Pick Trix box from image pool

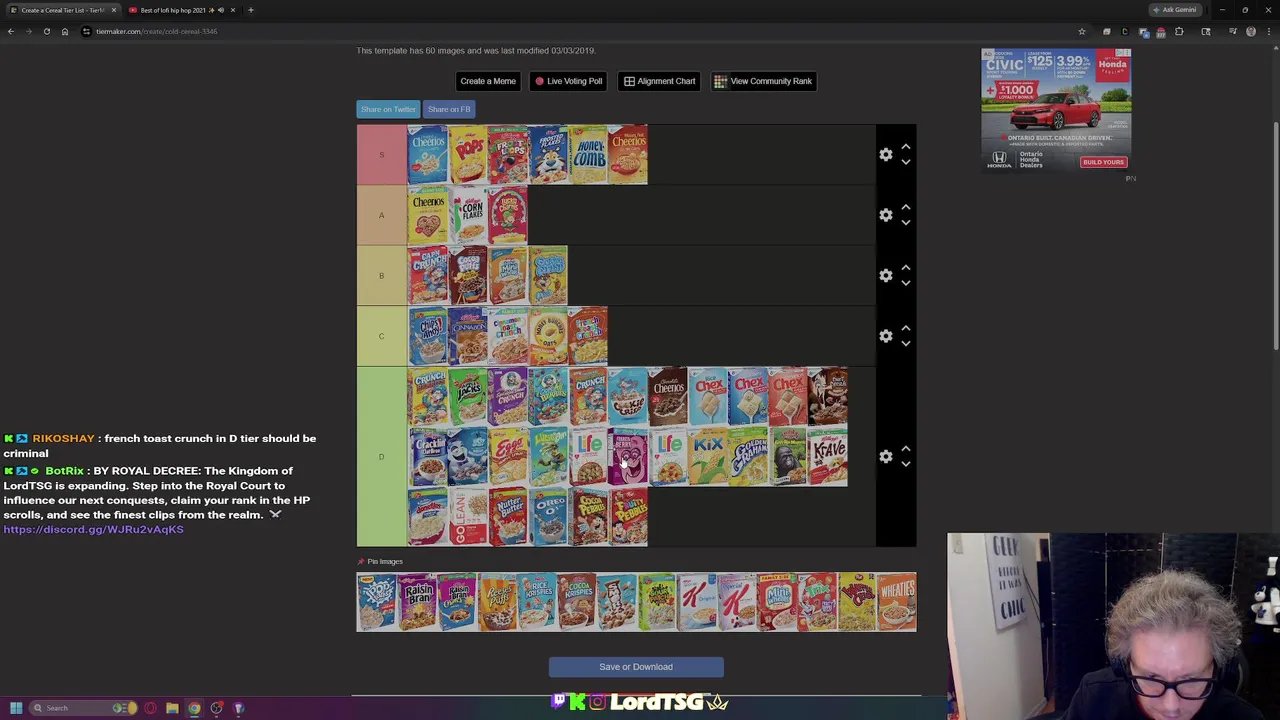point(817,602)
